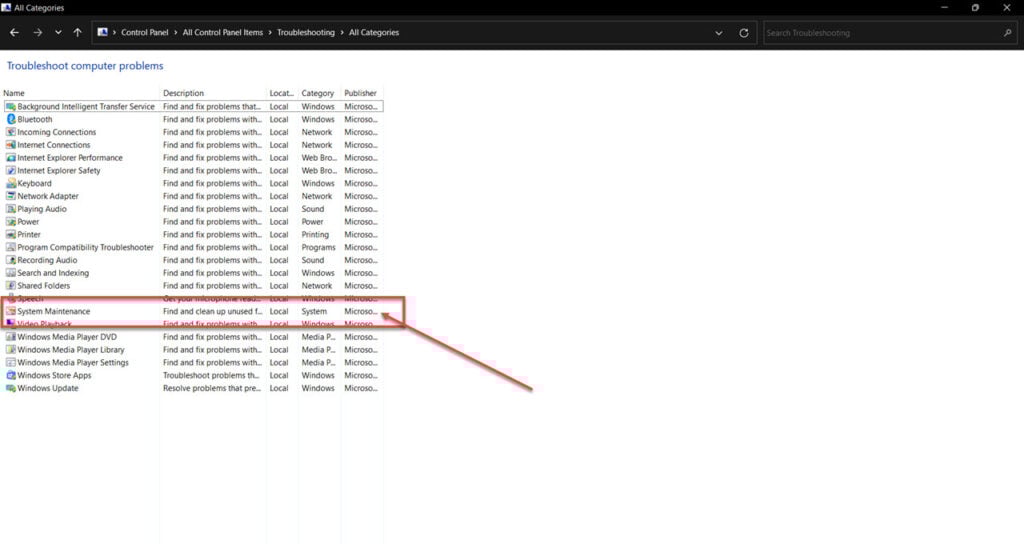Select the System Maintenance troubleshooter name

click(54, 312)
